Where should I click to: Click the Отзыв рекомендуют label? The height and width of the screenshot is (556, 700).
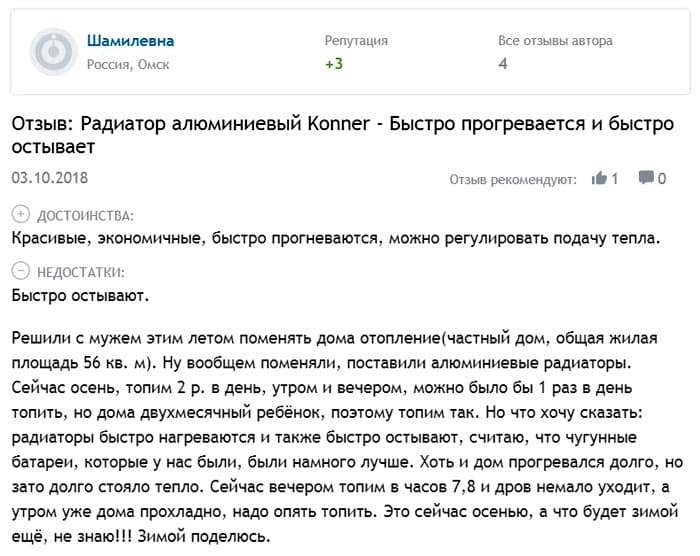pos(513,179)
